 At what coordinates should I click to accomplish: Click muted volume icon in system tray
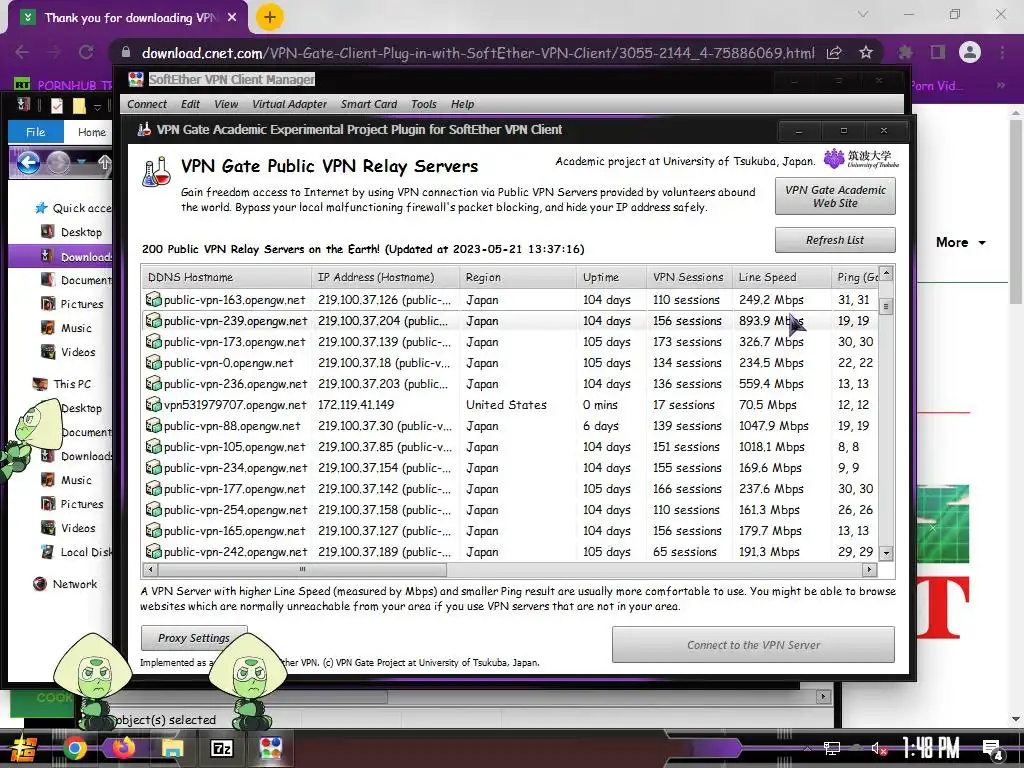(x=880, y=748)
